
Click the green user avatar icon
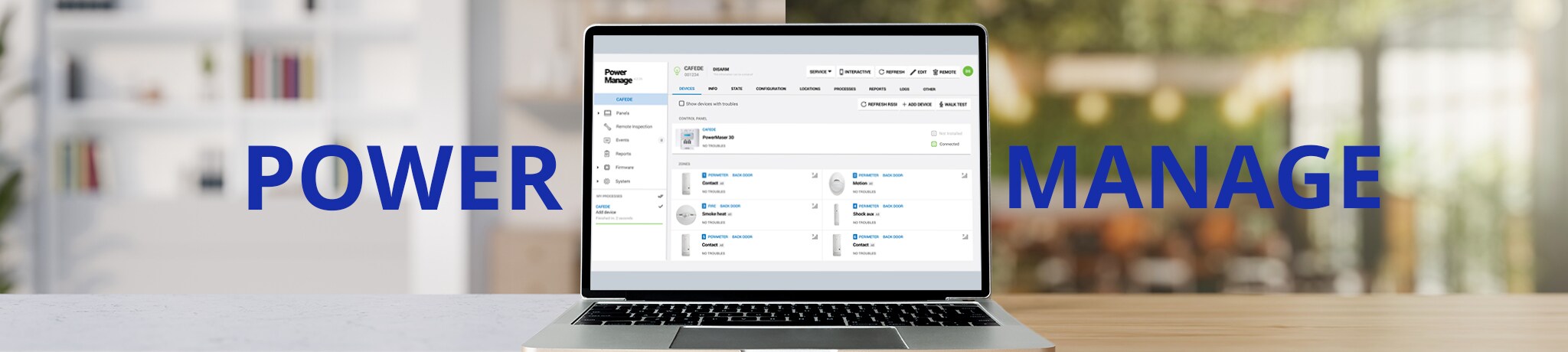pyautogui.click(x=968, y=71)
